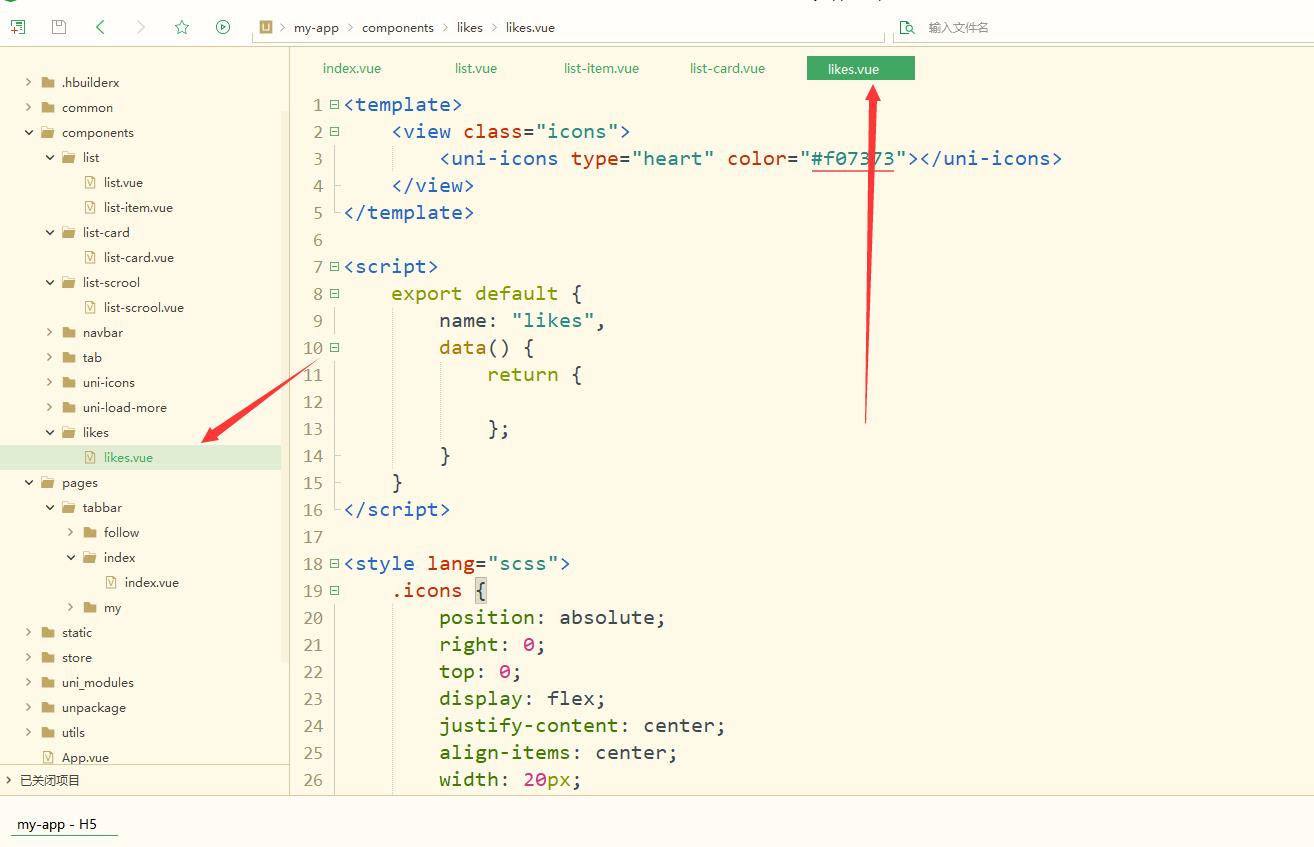
Task: Switch to the list.vue tab
Action: 476,69
